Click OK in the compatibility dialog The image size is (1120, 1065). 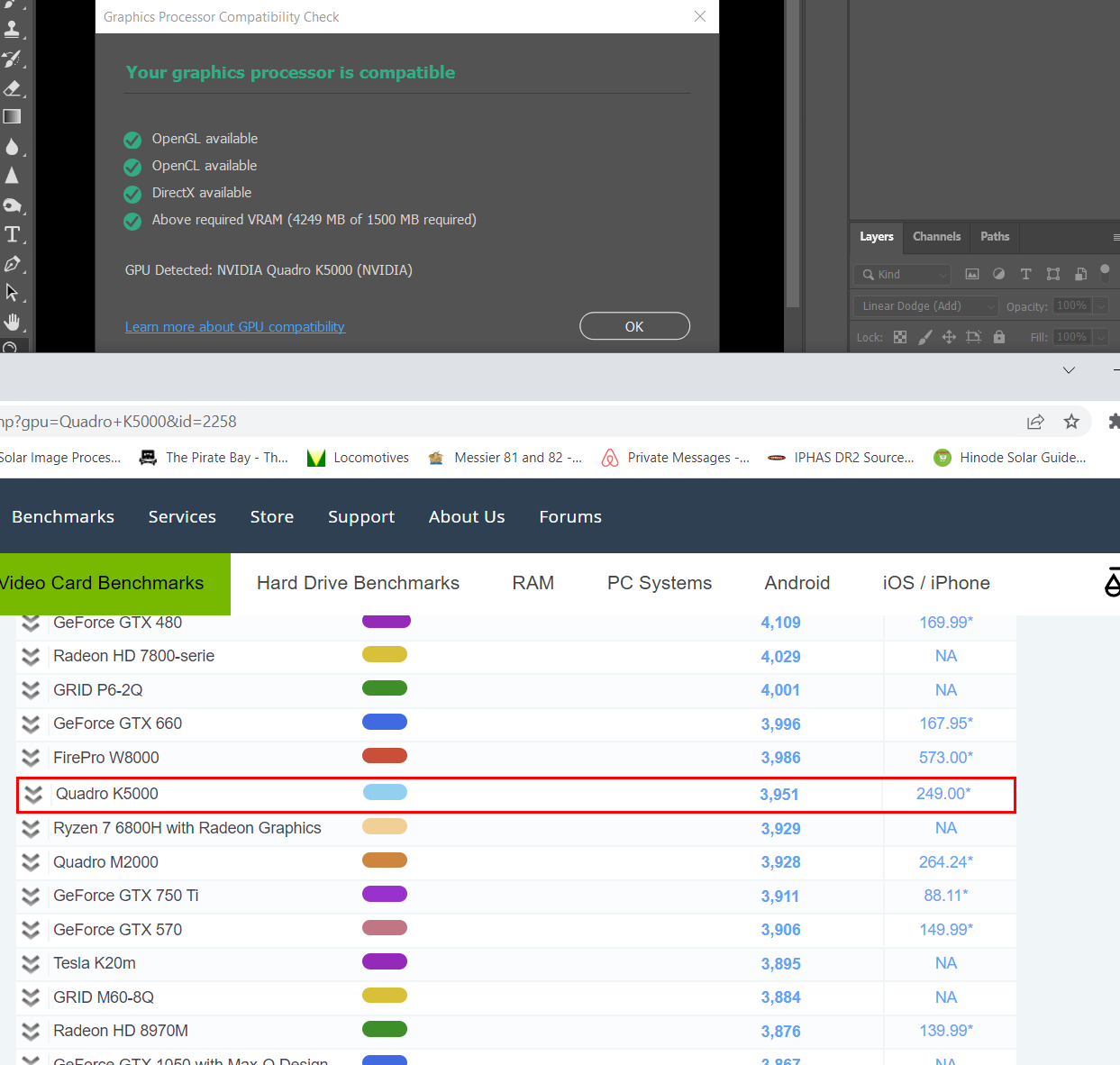tap(634, 326)
